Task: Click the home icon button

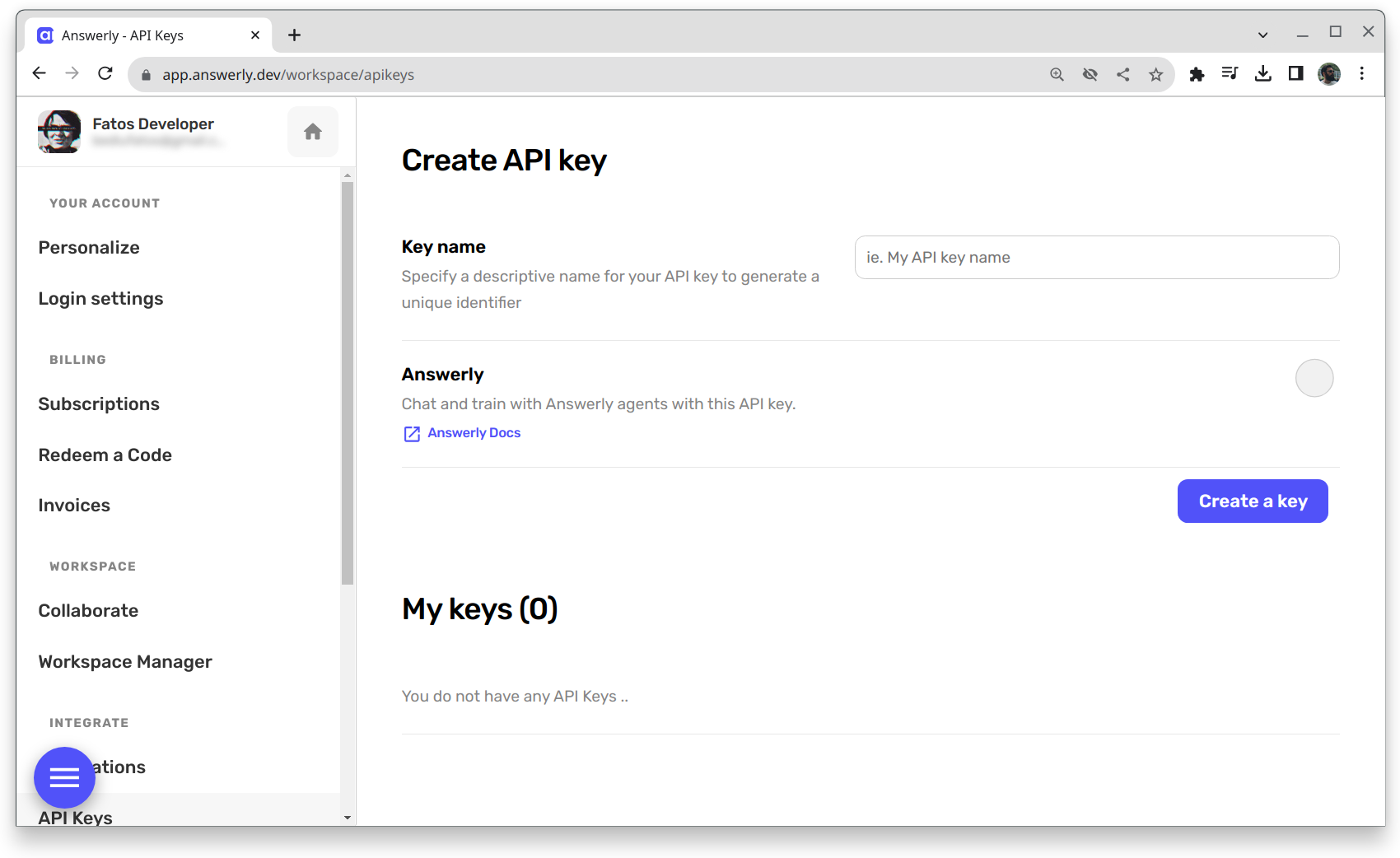Action: pos(312,132)
